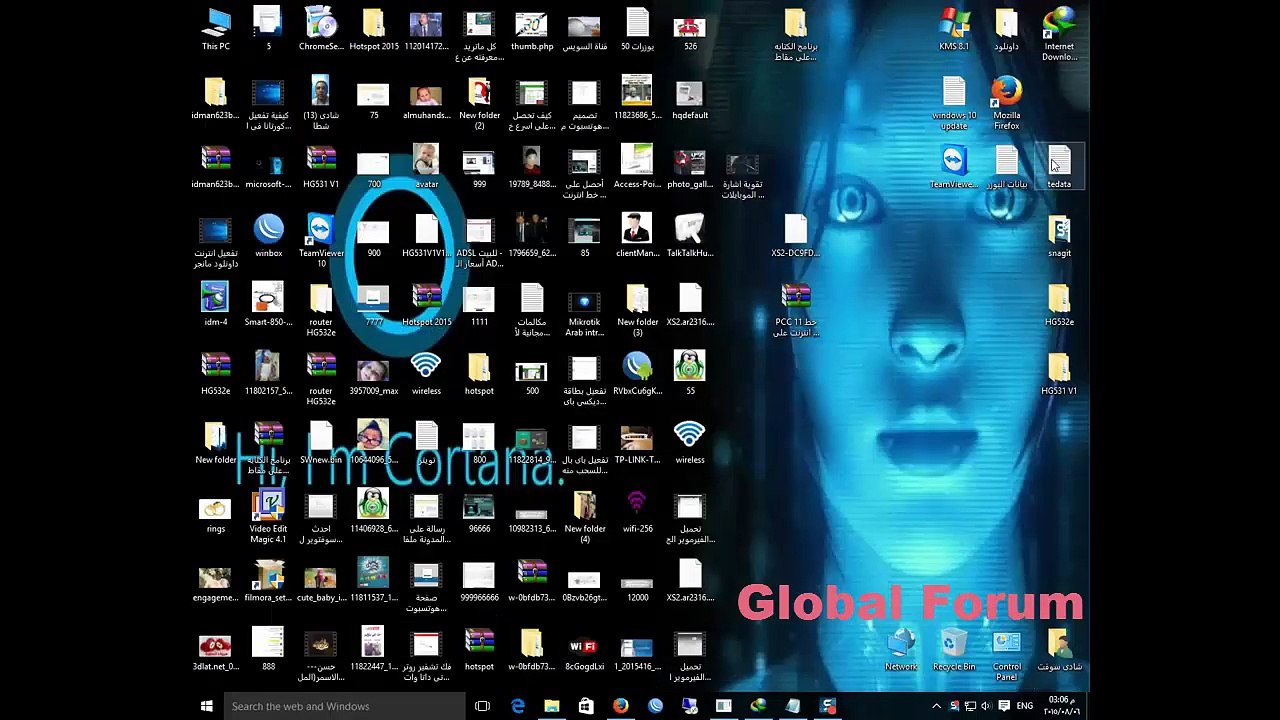Open the TP-LINK-T... desktop icon

tap(637, 443)
